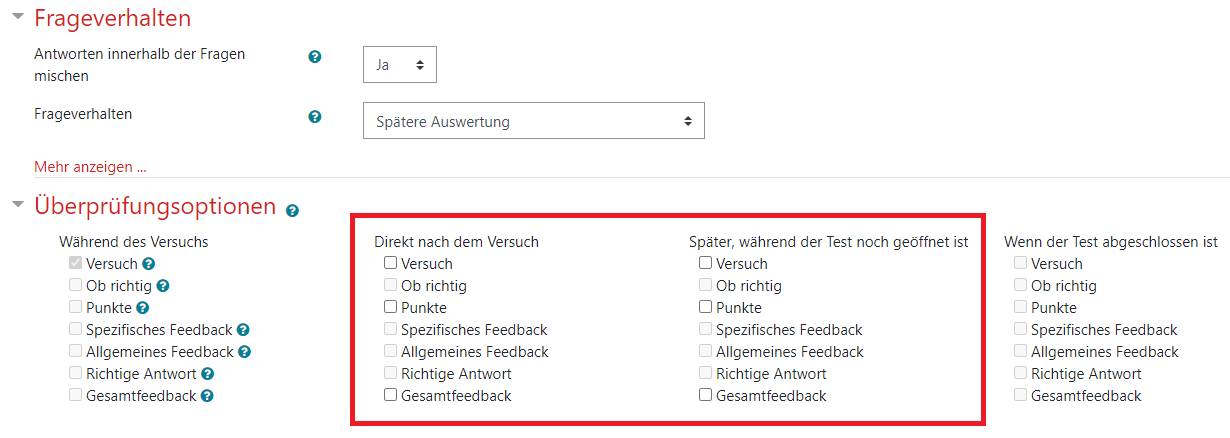Image resolution: width=1230 pixels, height=438 pixels.
Task: Open help icon for Richtige Antwort
Action: click(207, 374)
